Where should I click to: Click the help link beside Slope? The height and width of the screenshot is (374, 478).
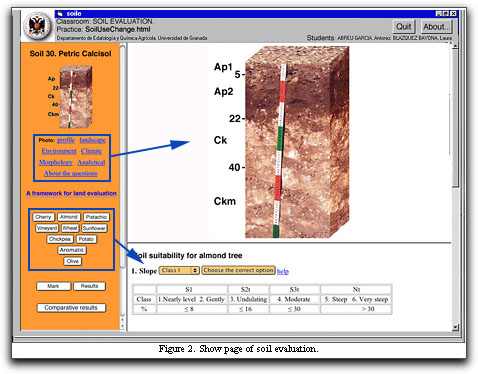click(x=283, y=271)
